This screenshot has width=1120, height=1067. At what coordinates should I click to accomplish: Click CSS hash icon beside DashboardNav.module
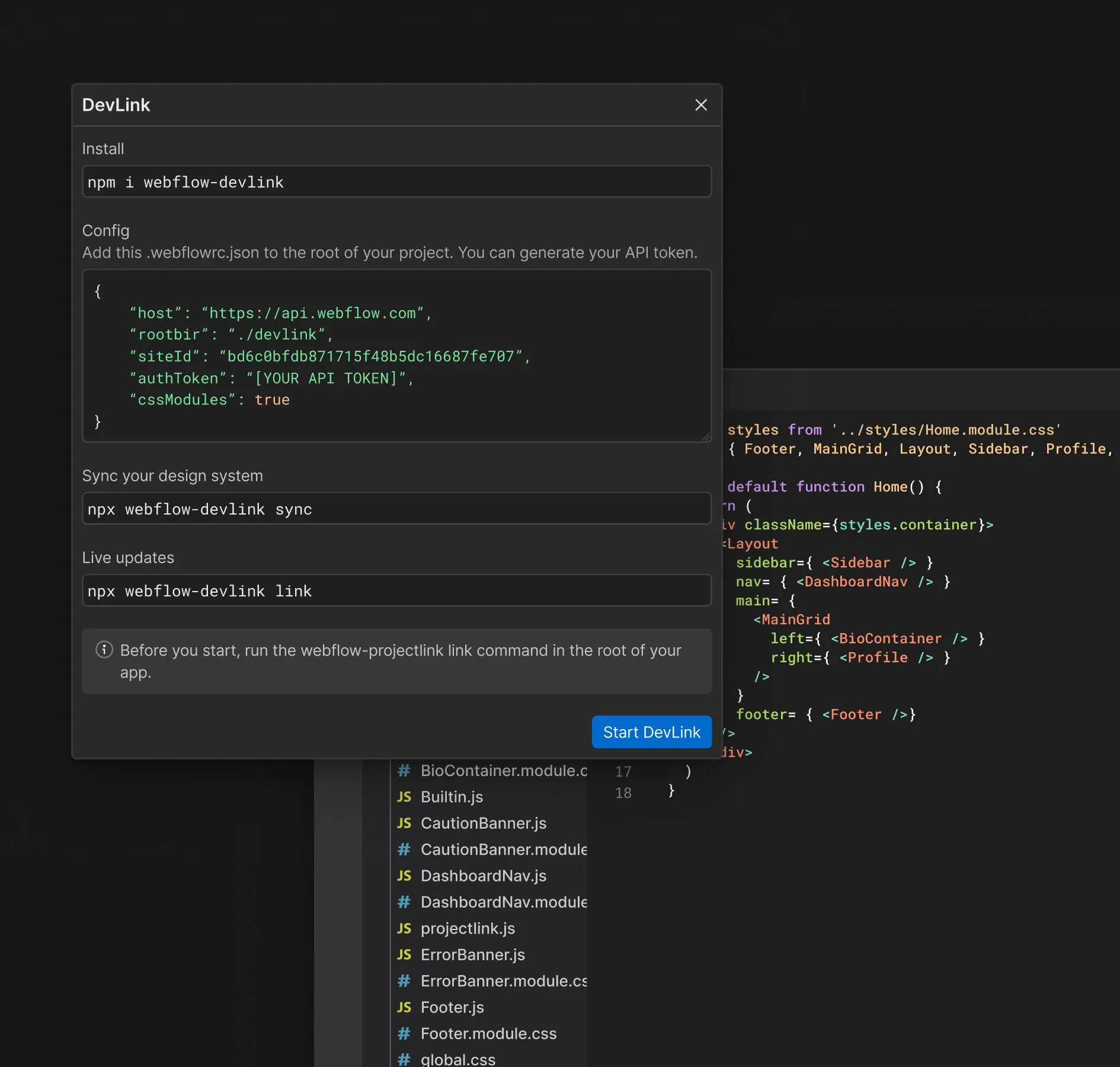click(404, 902)
